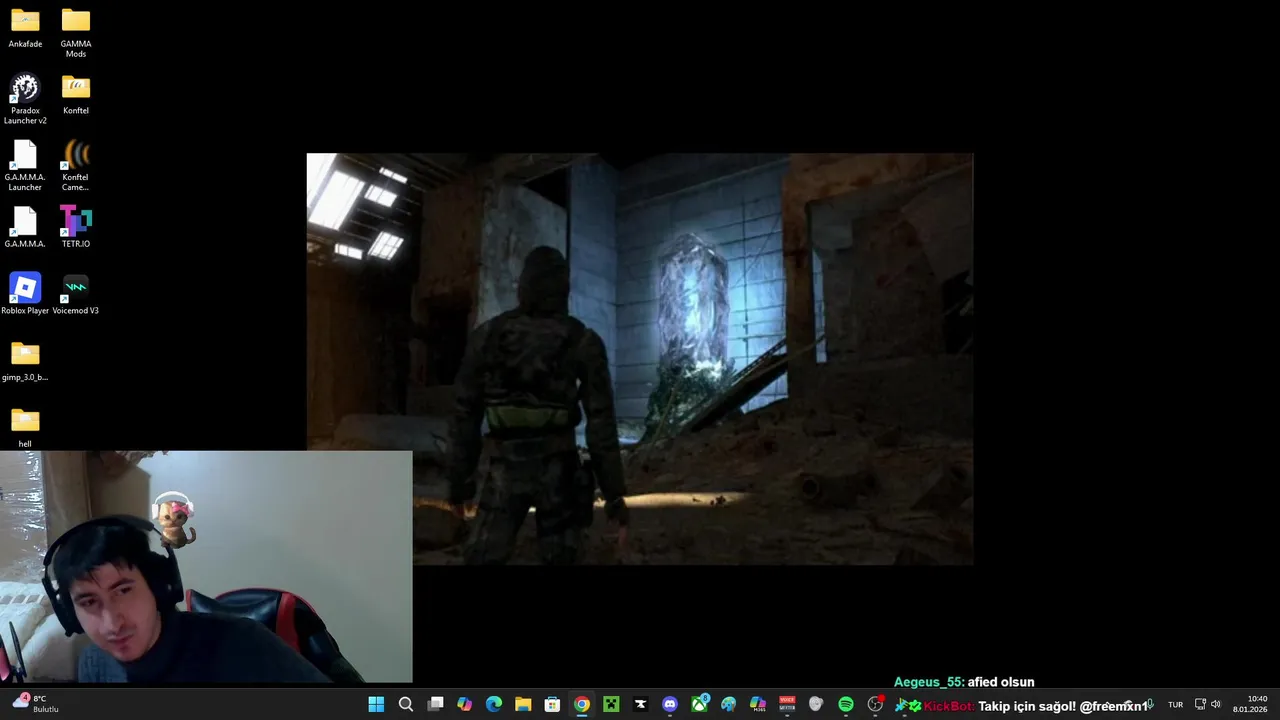Screen dimensions: 1280x720
Task: Launch Copilot from the taskbar
Action: 464,704
